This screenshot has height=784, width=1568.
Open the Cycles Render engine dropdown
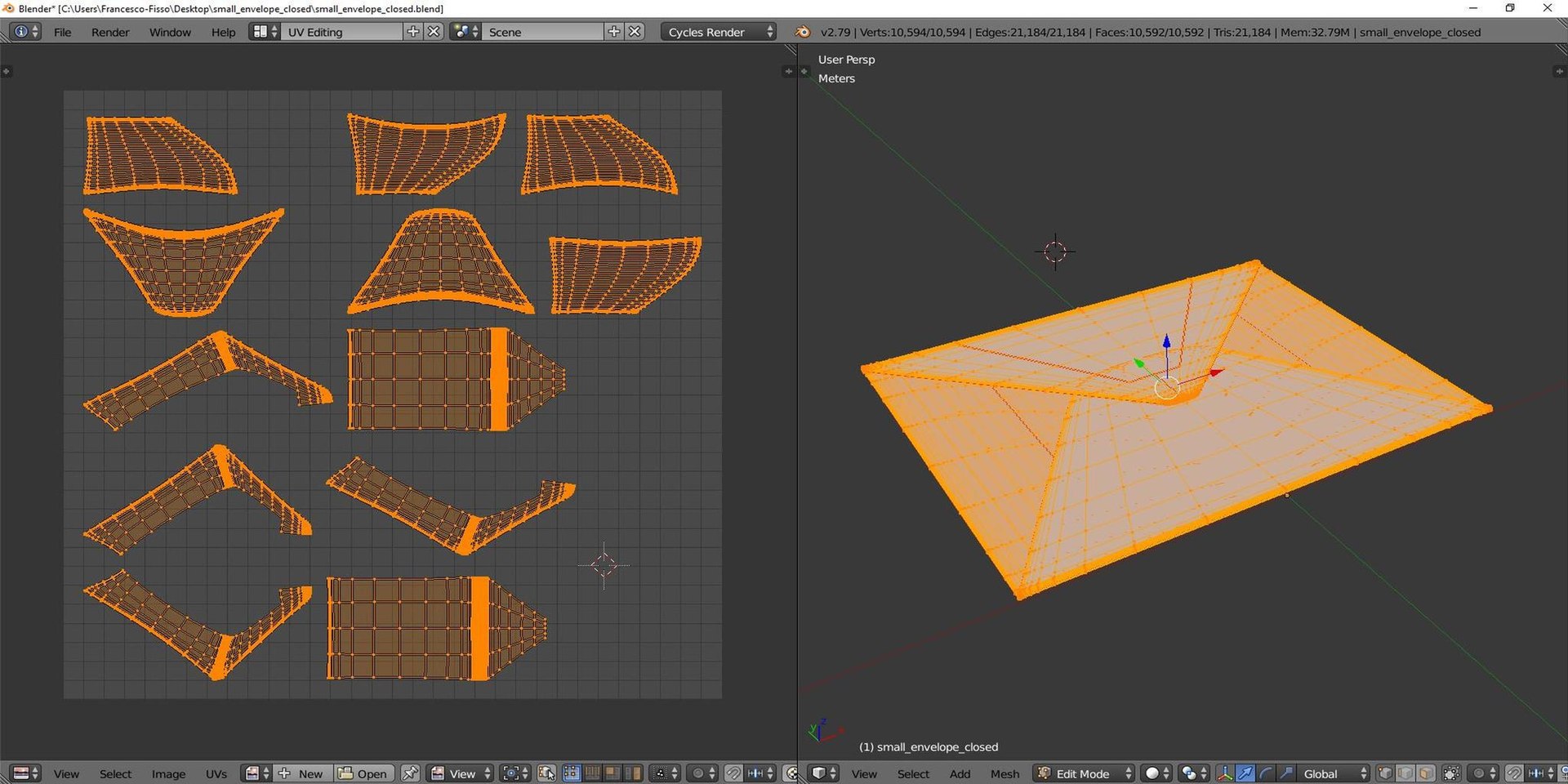[719, 32]
